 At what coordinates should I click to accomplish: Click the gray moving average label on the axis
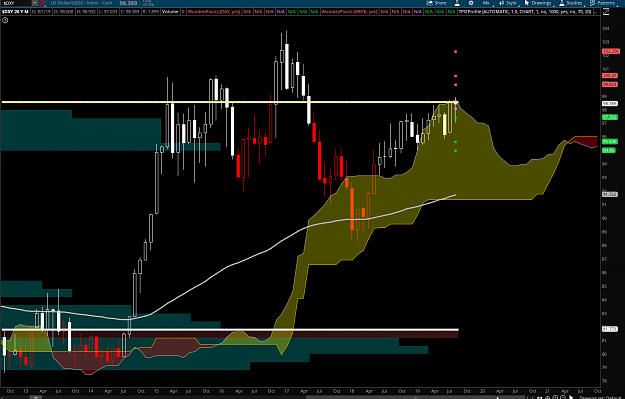[x=610, y=194]
